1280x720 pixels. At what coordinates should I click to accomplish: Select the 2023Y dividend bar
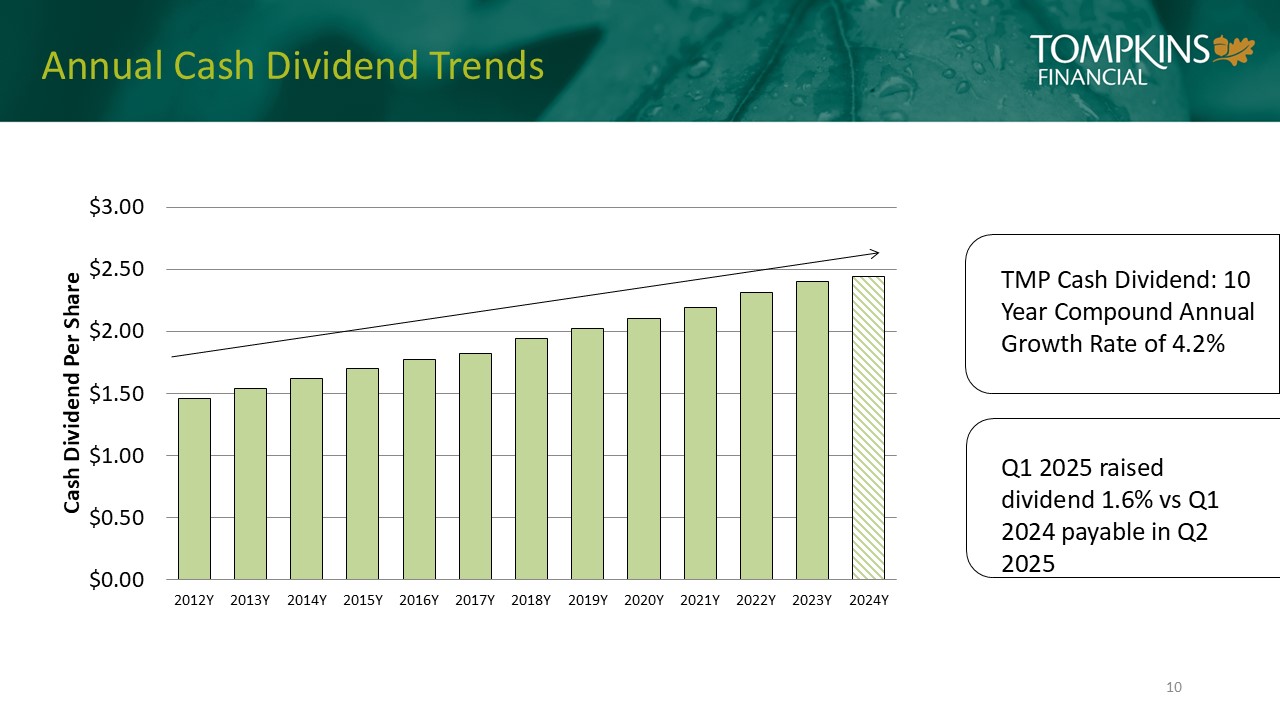[812, 430]
